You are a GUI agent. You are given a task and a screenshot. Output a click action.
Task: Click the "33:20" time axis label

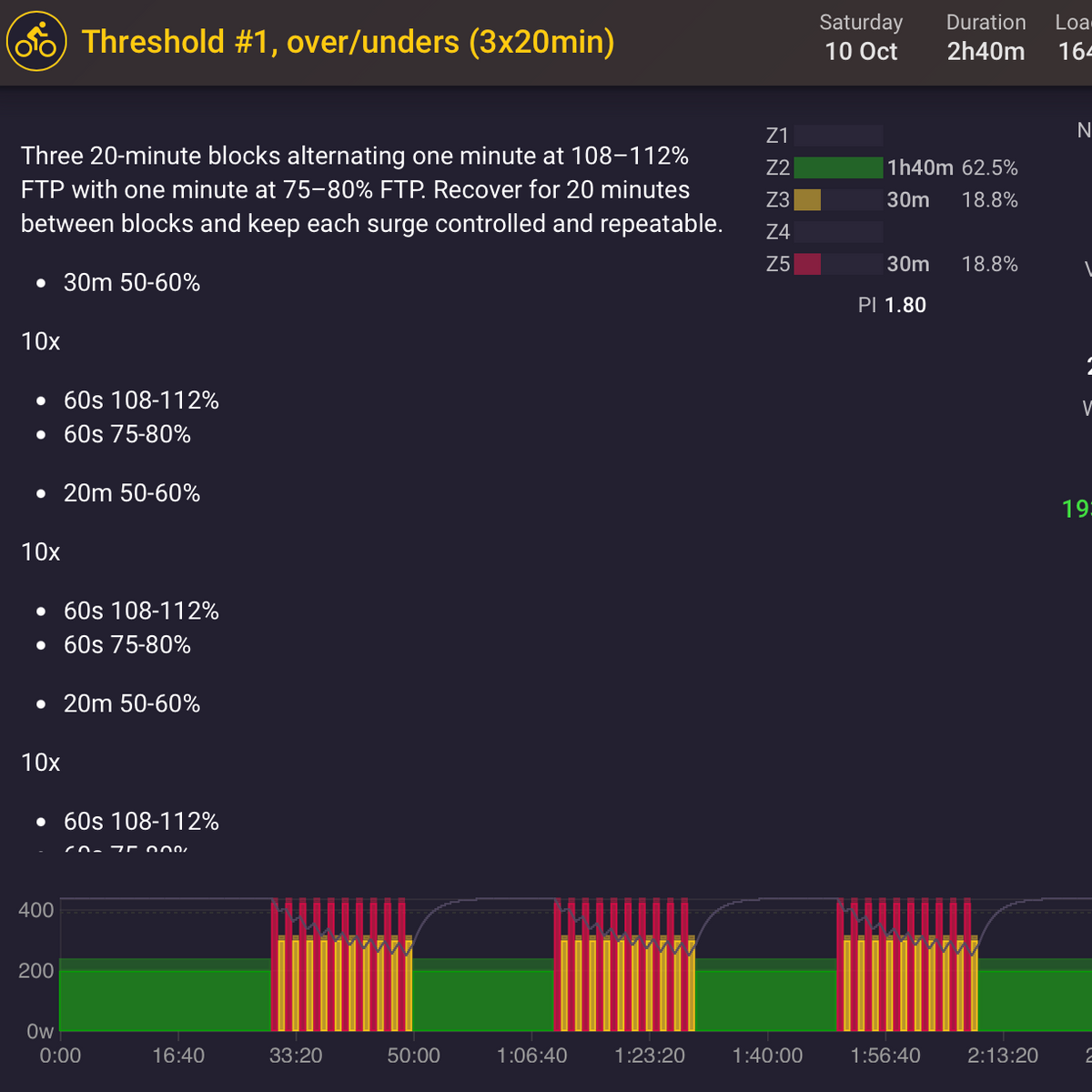296,1056
